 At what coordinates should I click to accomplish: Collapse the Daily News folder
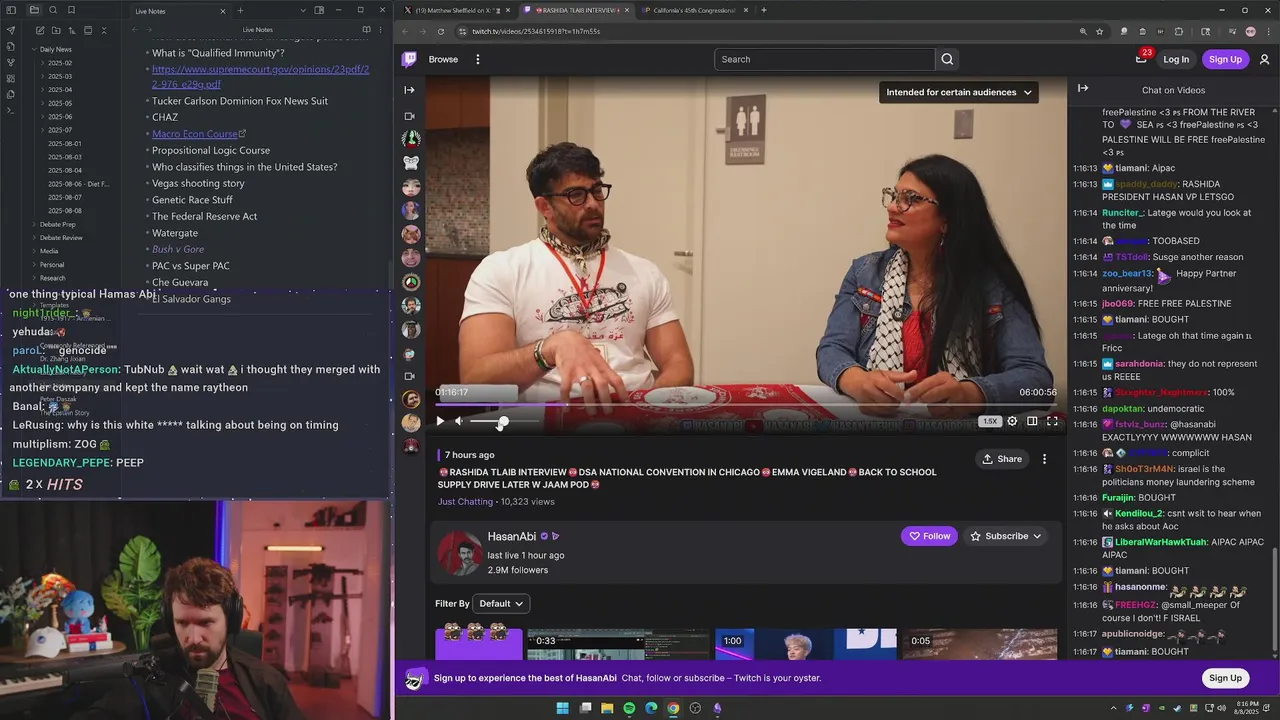coord(55,49)
